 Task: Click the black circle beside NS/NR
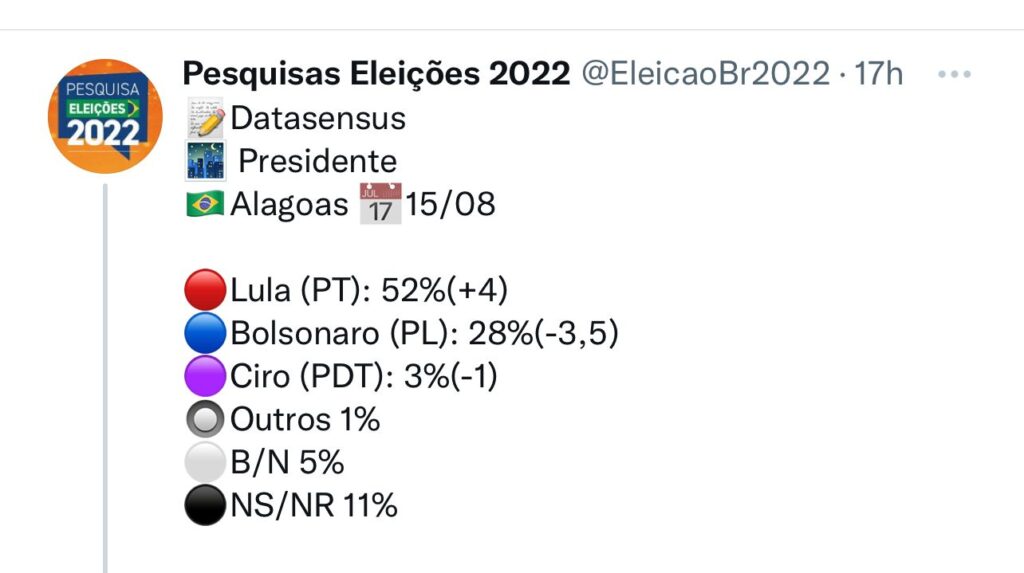(205, 506)
